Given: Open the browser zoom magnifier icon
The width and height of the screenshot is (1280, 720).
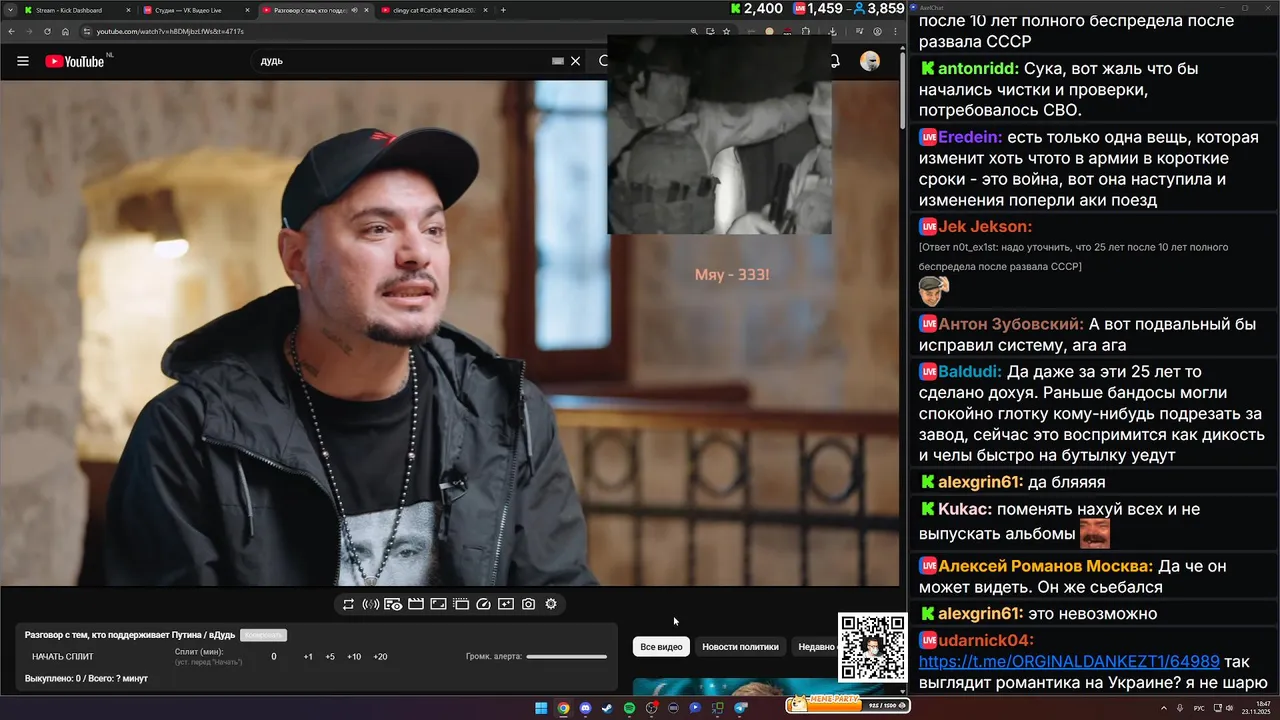Looking at the screenshot, I should tap(694, 31).
